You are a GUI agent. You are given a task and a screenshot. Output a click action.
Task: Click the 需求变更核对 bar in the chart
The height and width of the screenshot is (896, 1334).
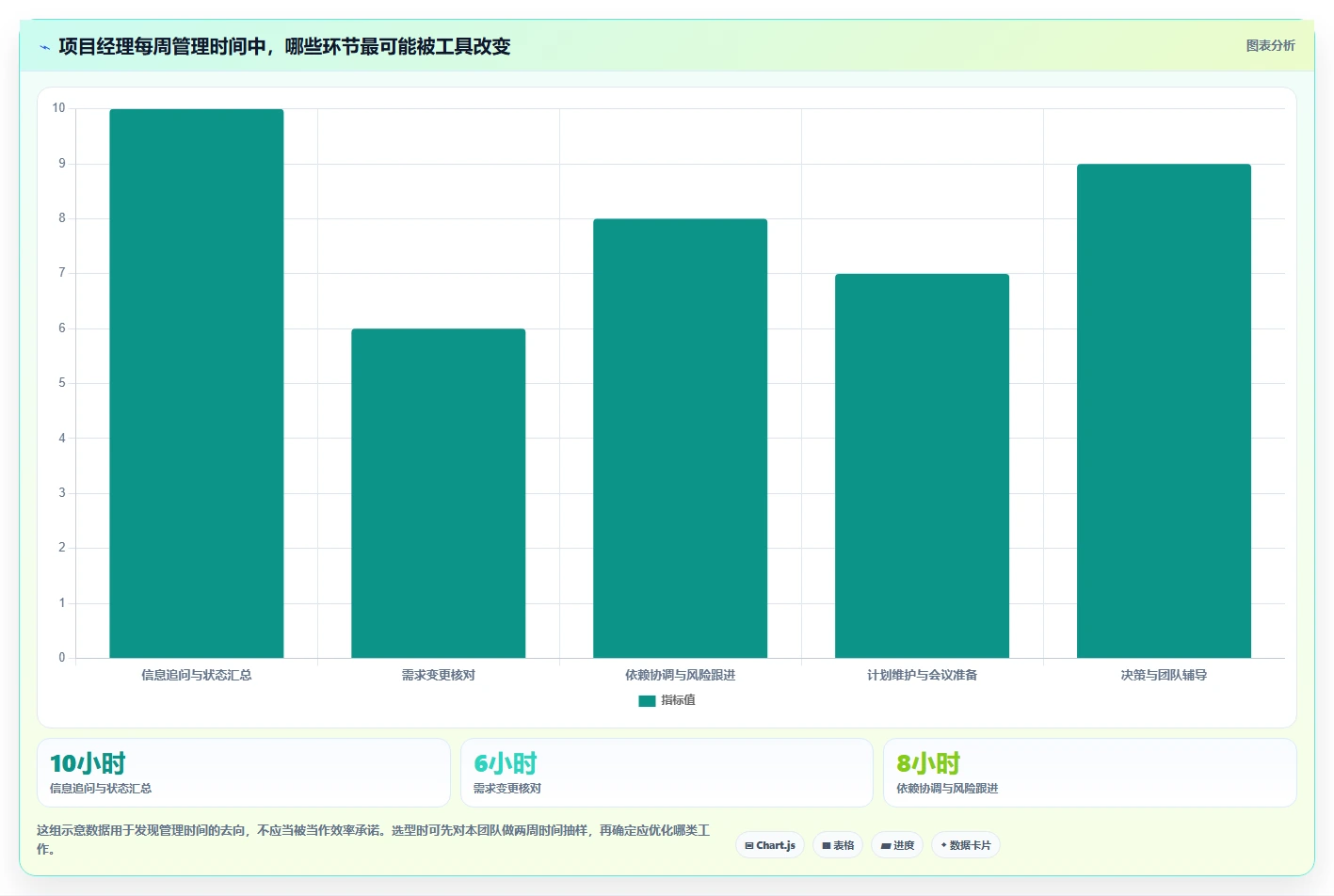[x=439, y=493]
